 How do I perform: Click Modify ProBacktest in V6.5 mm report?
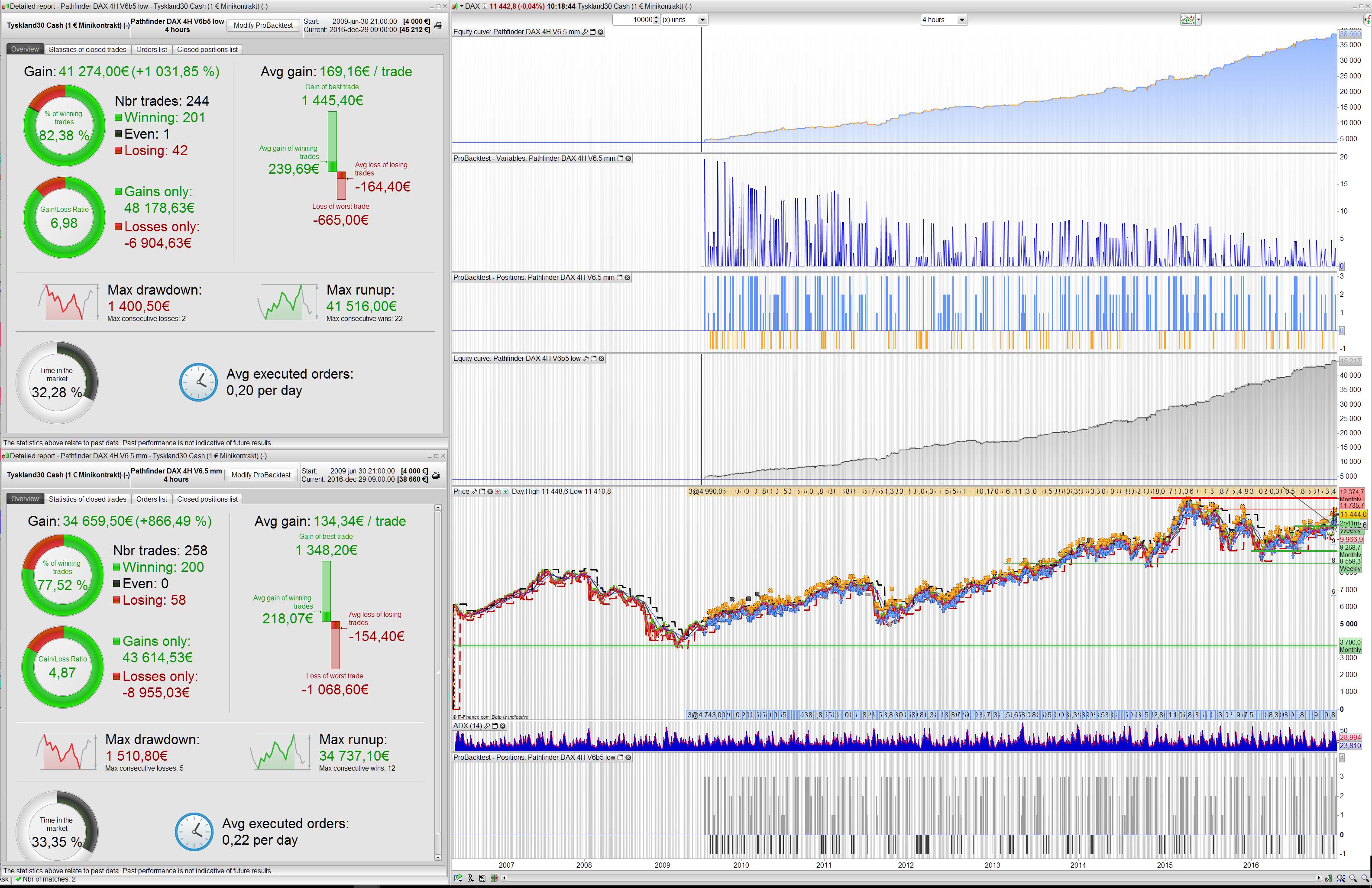261,475
